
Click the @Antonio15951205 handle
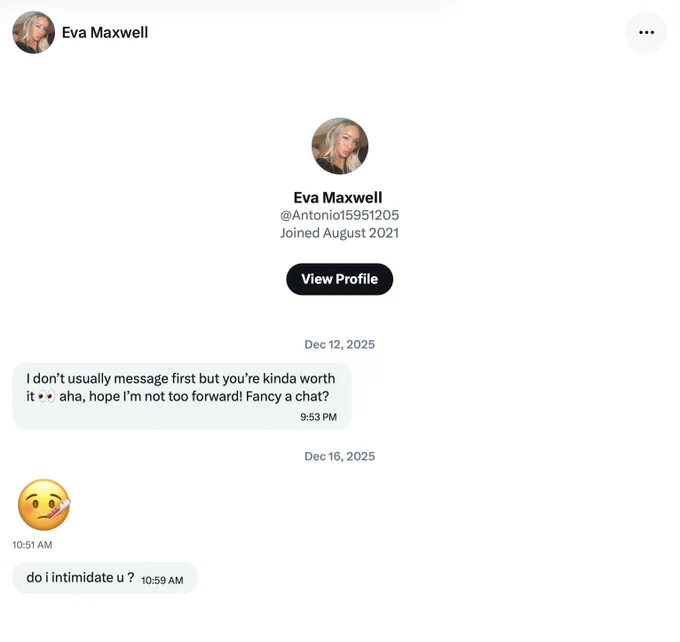(x=339, y=215)
